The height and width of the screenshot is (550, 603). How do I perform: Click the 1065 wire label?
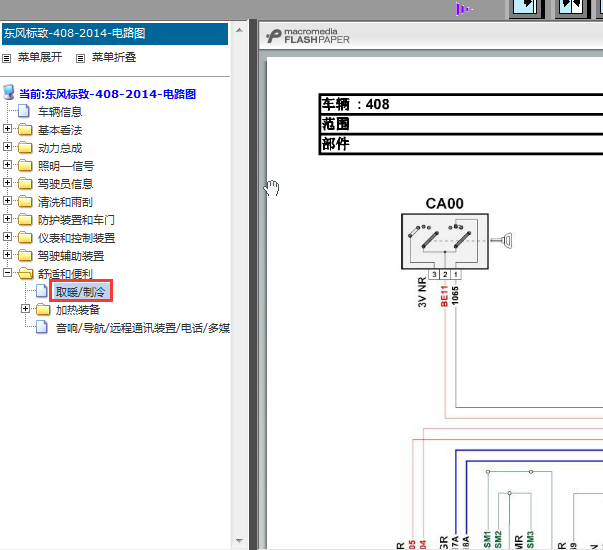pyautogui.click(x=455, y=295)
